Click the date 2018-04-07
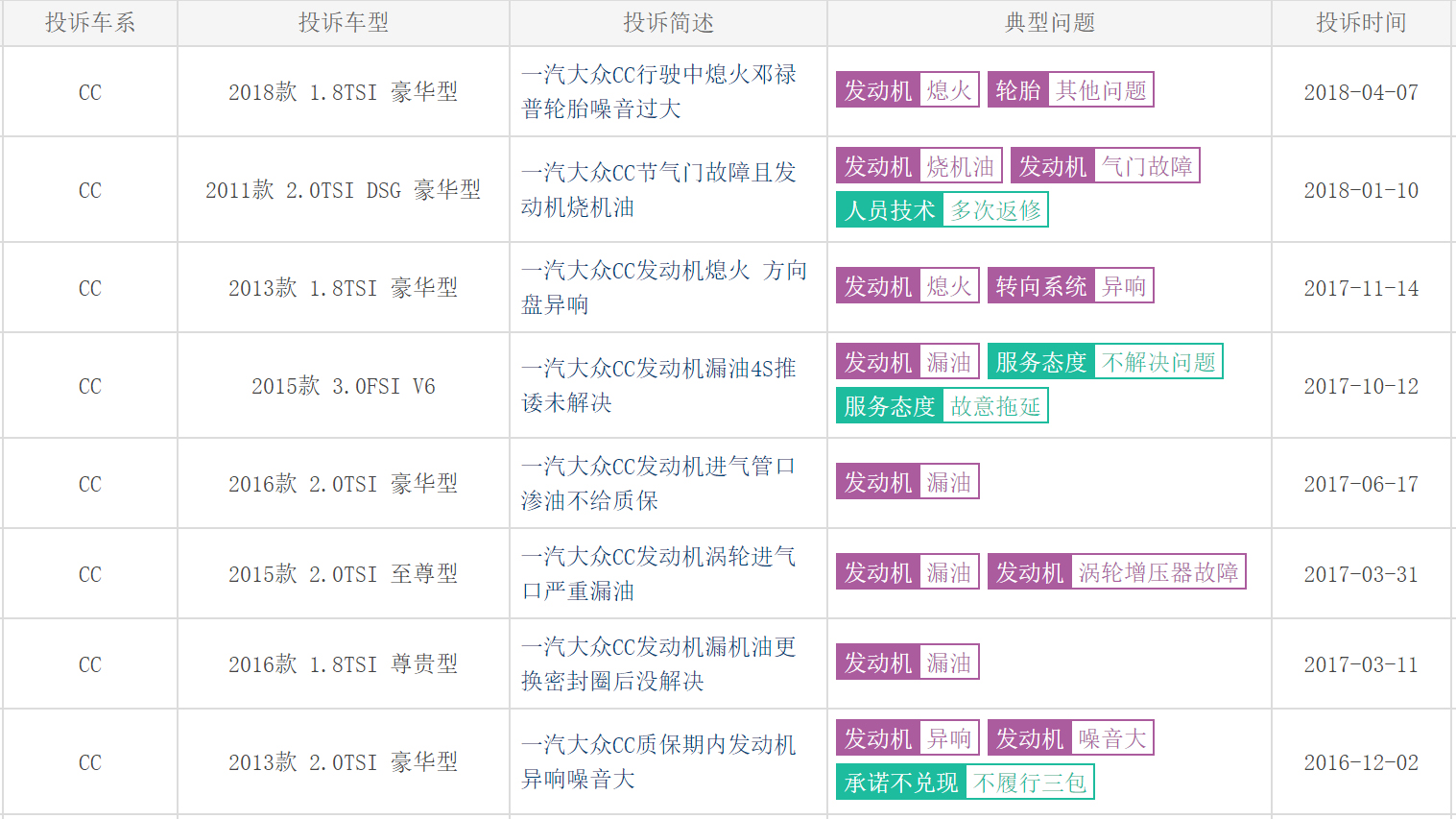The image size is (1456, 819). point(1361,93)
